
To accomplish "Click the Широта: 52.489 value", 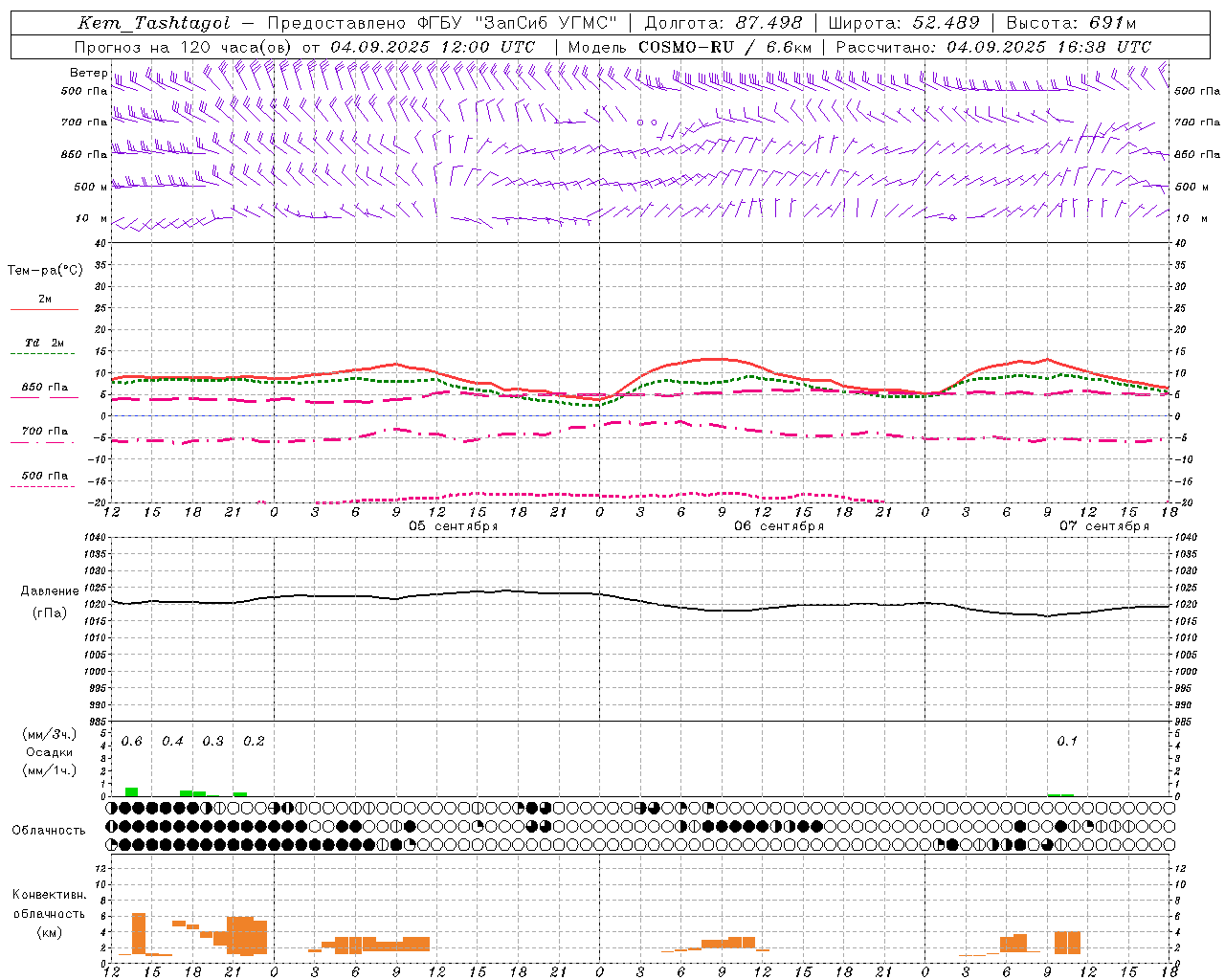I will [x=904, y=23].
